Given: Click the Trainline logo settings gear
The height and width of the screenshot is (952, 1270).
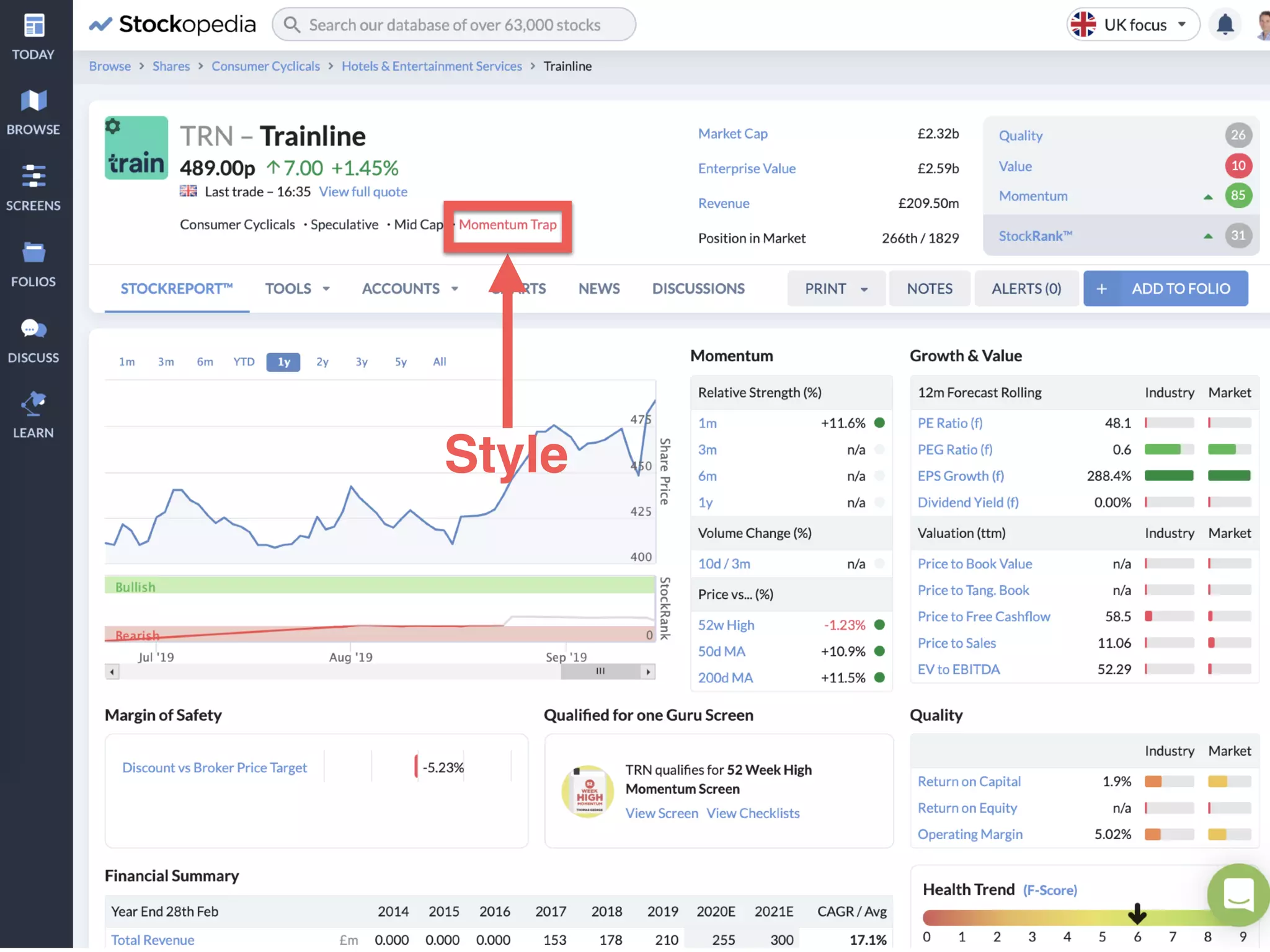Looking at the screenshot, I should 113,127.
